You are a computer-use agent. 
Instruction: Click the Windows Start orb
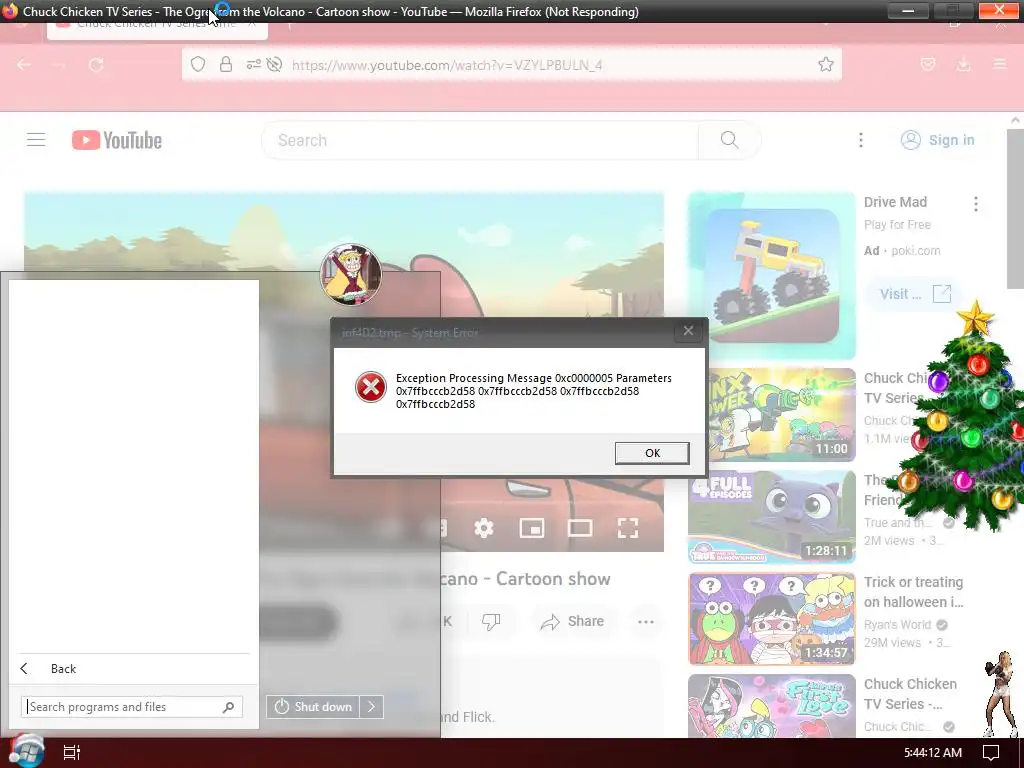click(26, 752)
